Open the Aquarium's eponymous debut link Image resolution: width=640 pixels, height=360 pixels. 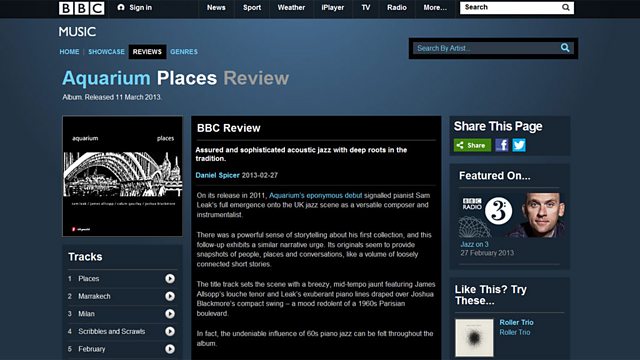point(316,196)
